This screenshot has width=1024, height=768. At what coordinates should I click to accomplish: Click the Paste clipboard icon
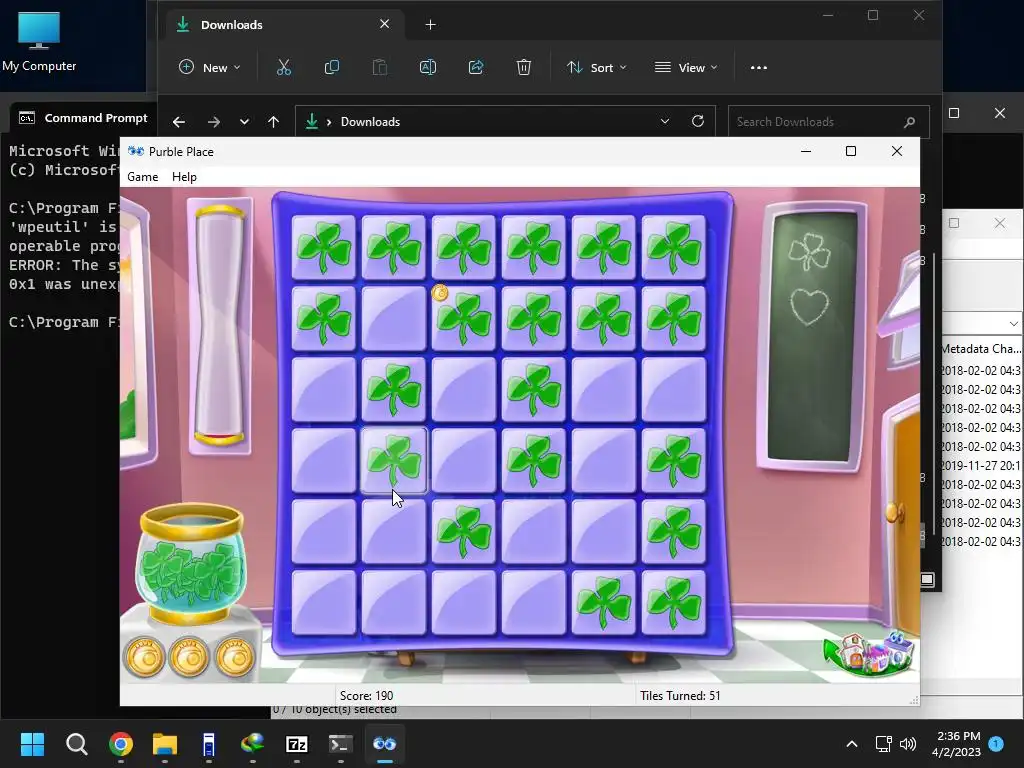point(379,67)
